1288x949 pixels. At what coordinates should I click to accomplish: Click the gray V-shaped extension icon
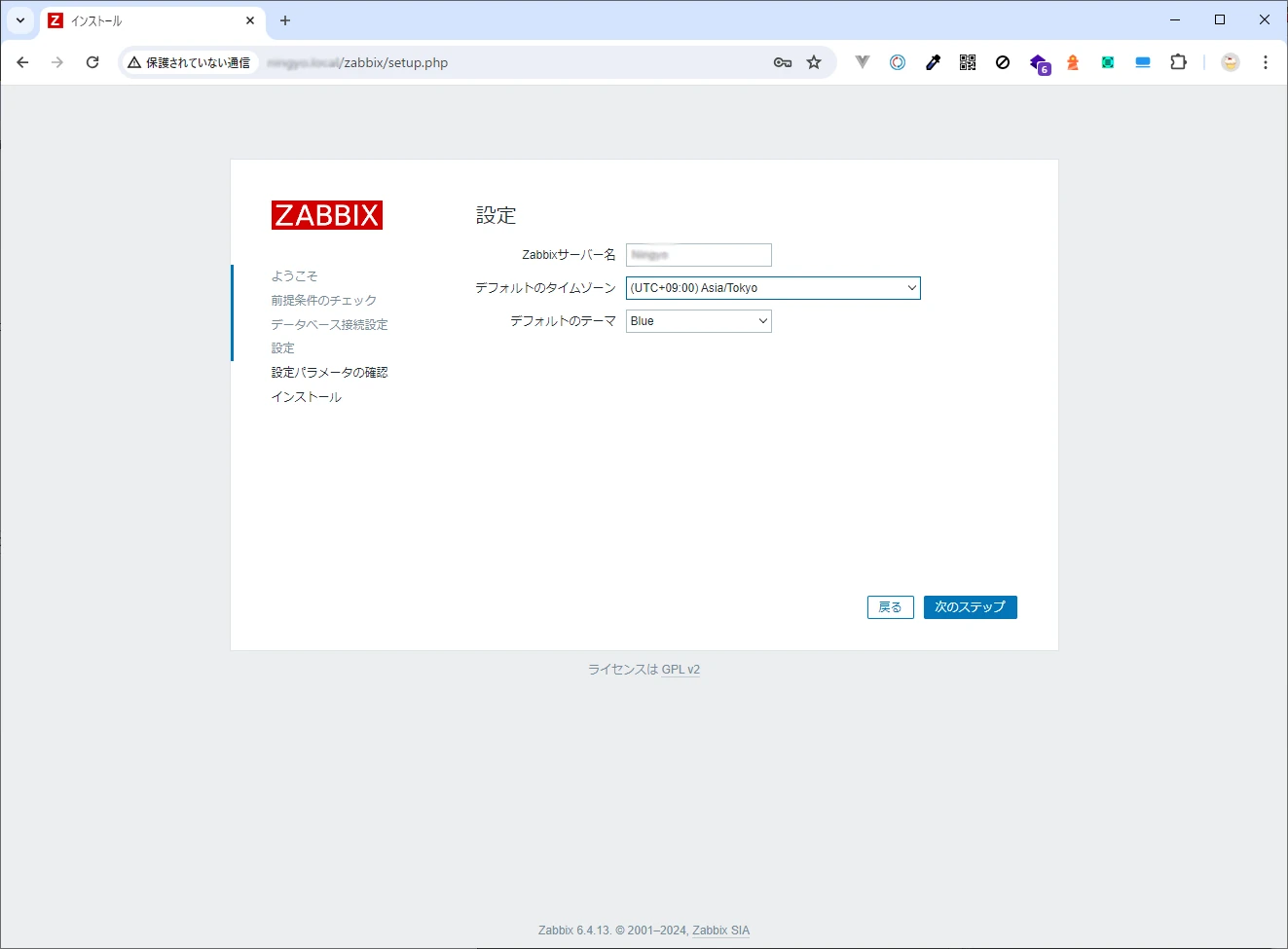[863, 62]
